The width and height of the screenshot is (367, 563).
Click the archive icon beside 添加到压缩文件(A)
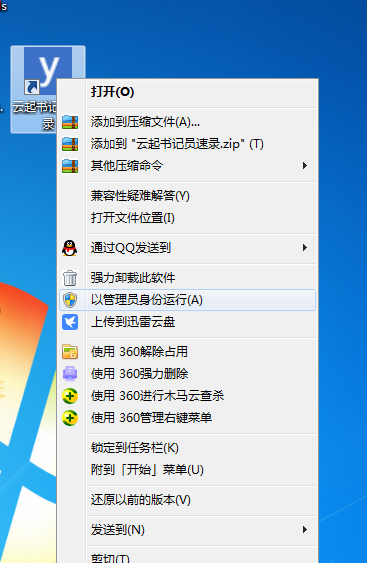pyautogui.click(x=70, y=122)
